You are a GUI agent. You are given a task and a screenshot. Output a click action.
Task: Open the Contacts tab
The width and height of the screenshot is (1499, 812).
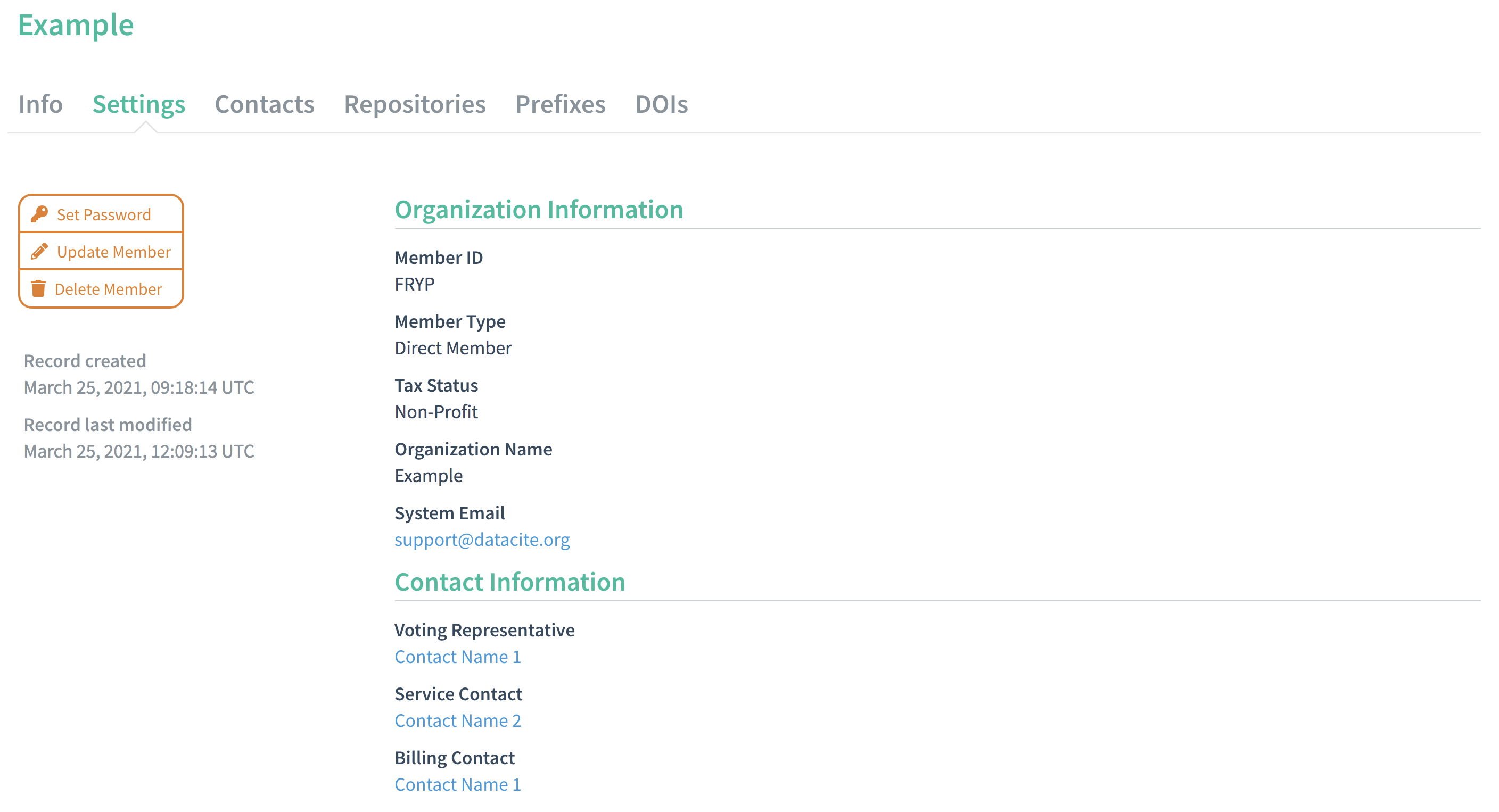[x=264, y=104]
